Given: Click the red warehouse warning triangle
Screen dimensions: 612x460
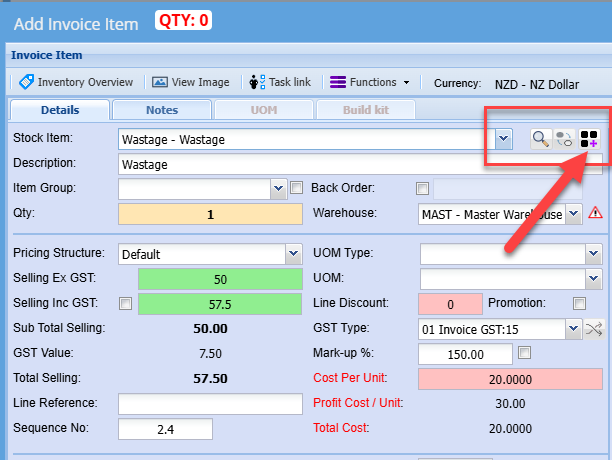Looking at the screenshot, I should point(595,213).
